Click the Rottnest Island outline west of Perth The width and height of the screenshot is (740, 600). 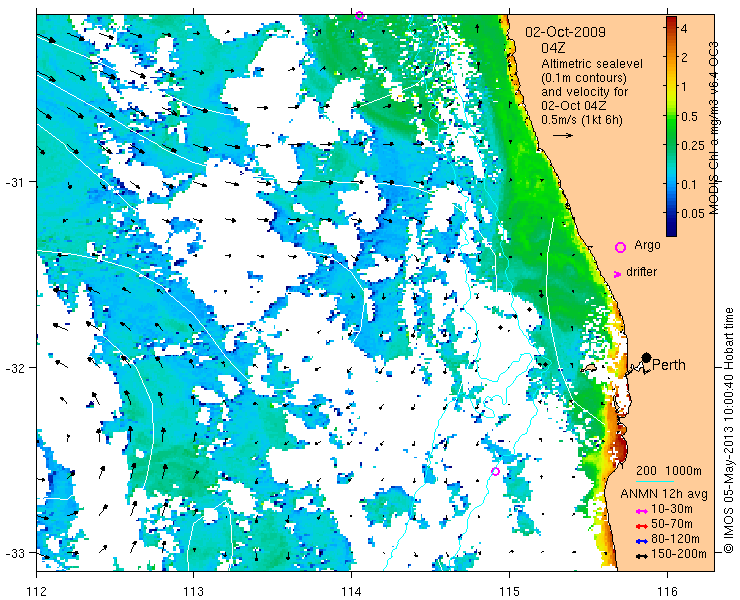pyautogui.click(x=588, y=367)
